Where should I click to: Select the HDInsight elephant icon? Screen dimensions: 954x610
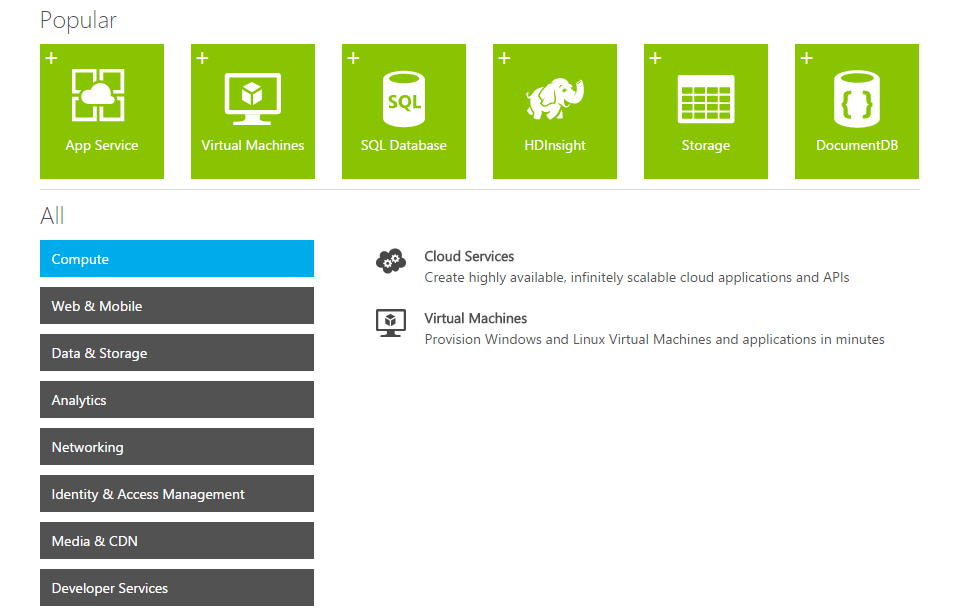point(554,95)
